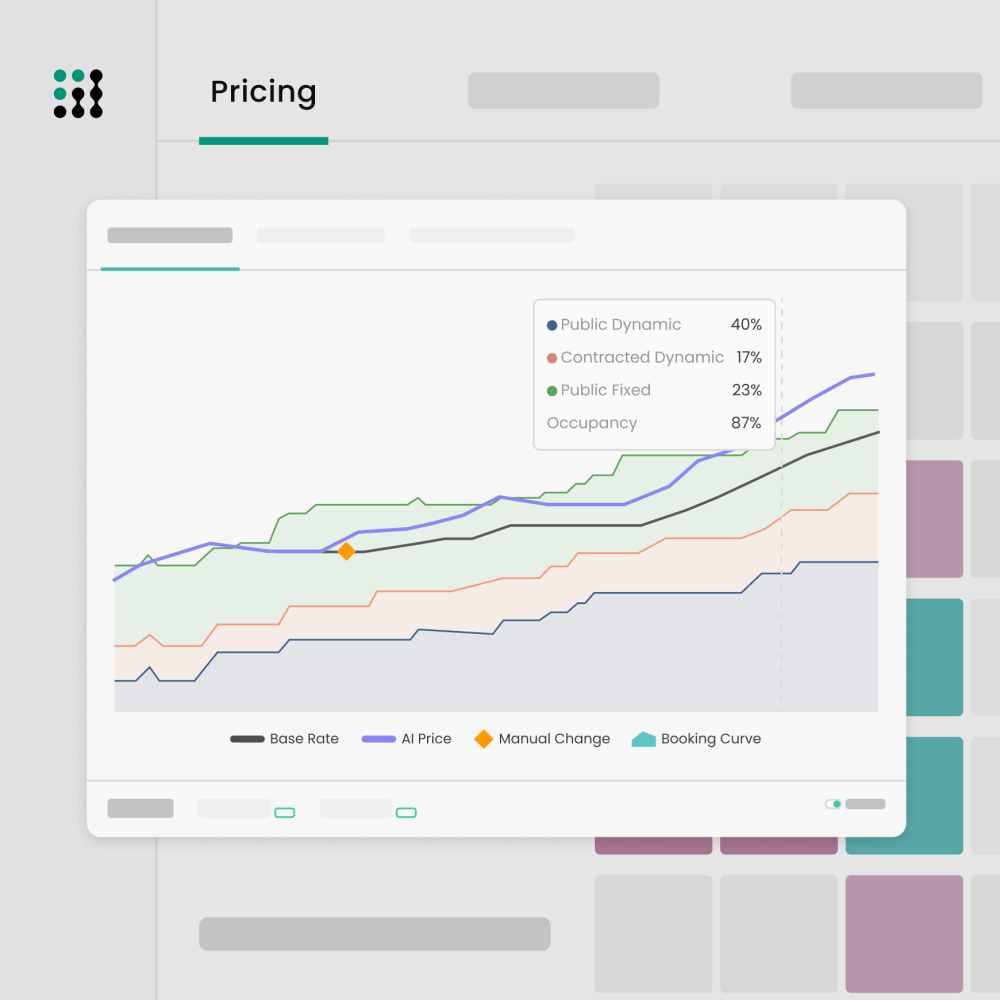Viewport: 1000px width, 1000px height.
Task: Click the Base Rate legend label
Action: tap(304, 739)
